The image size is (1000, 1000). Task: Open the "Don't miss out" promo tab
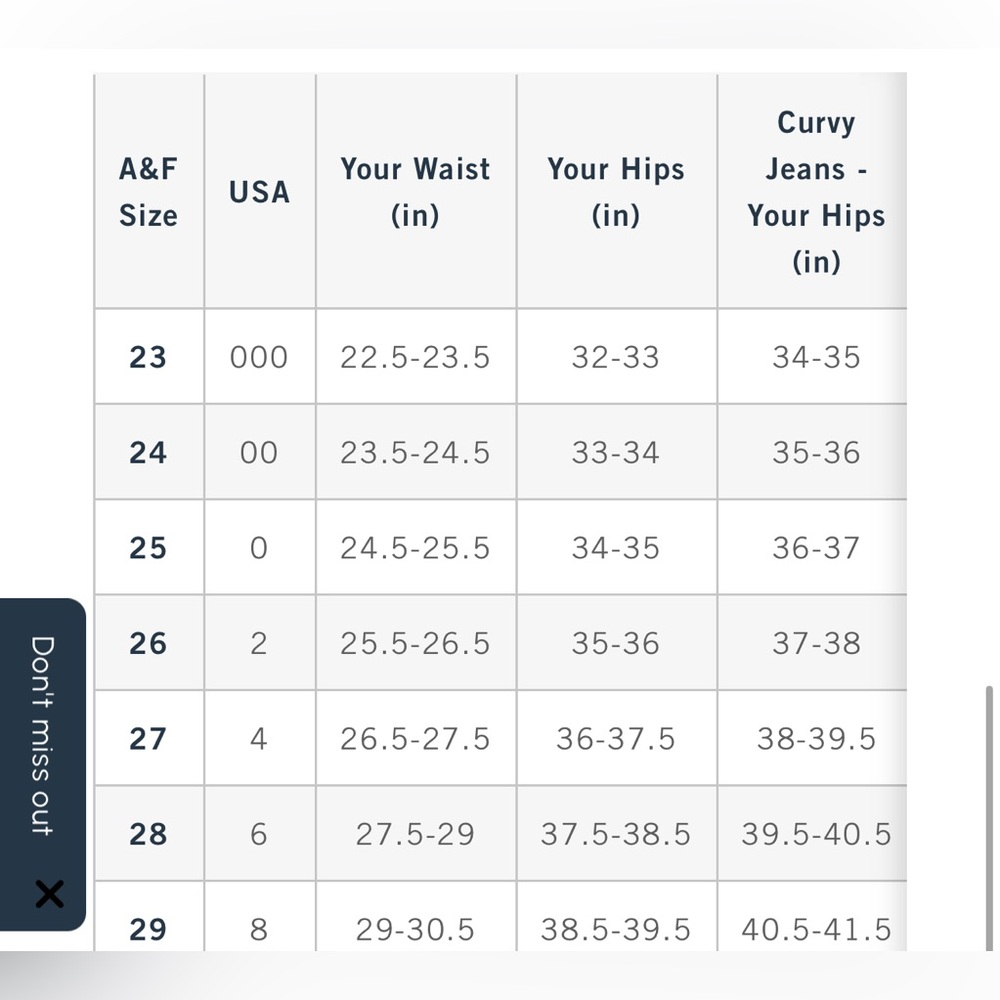(42, 735)
